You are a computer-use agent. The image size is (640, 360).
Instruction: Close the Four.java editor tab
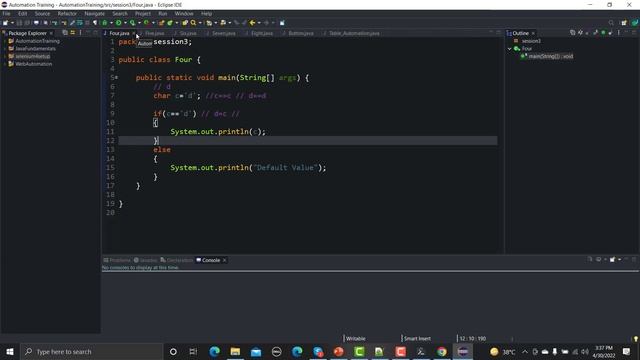pos(133,33)
